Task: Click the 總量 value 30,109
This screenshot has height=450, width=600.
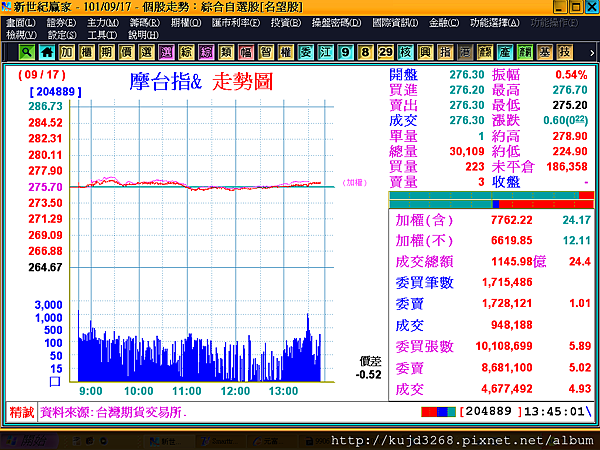Action: [x=467, y=151]
